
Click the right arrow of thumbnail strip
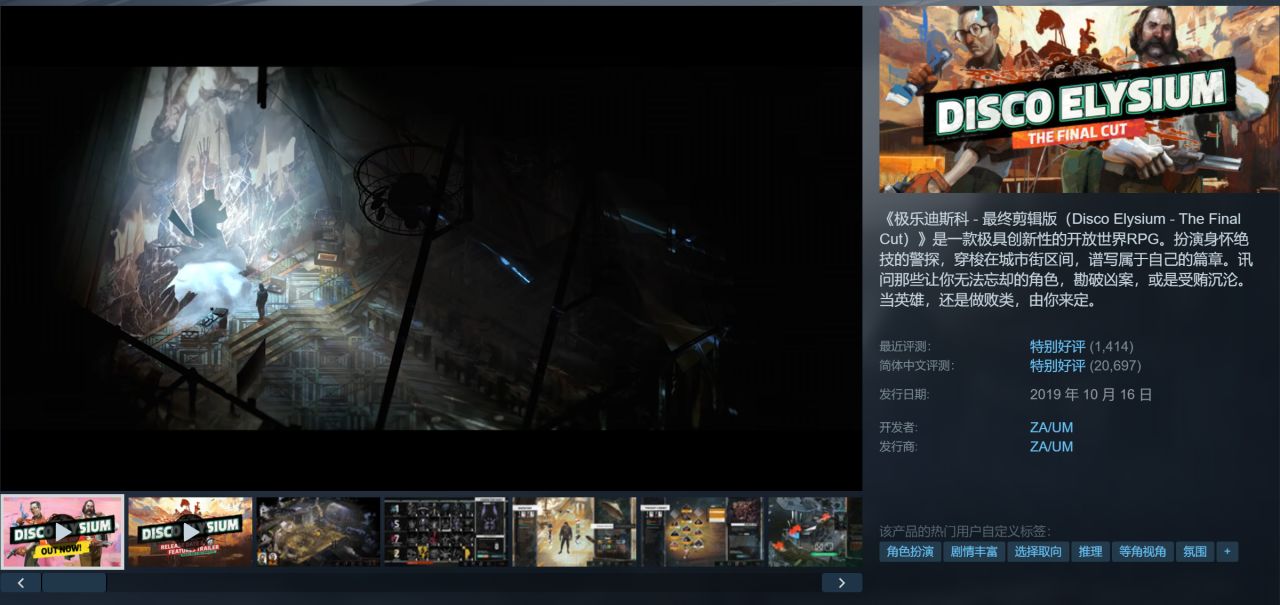842,583
